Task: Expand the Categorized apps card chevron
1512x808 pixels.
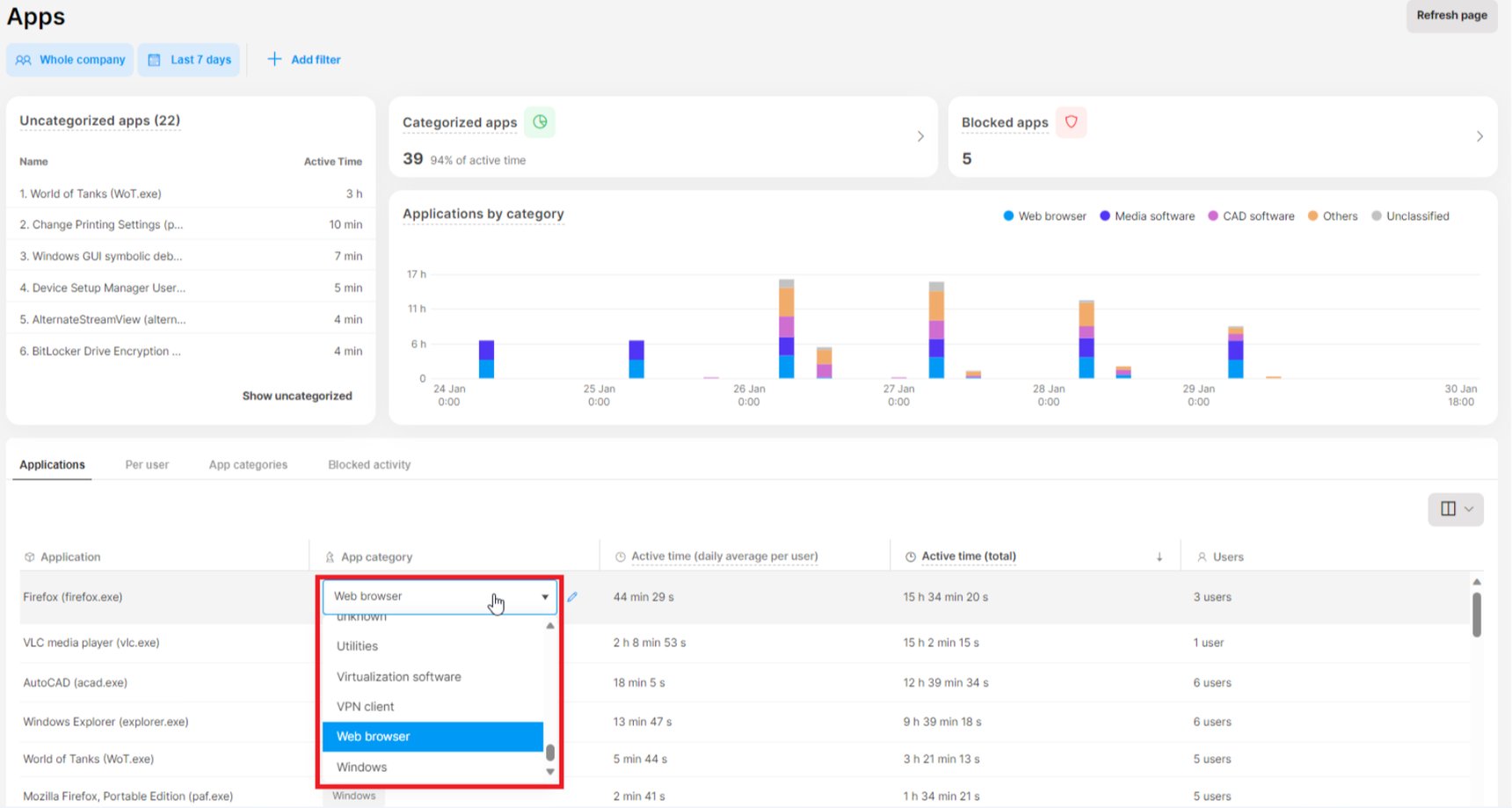Action: point(920,136)
